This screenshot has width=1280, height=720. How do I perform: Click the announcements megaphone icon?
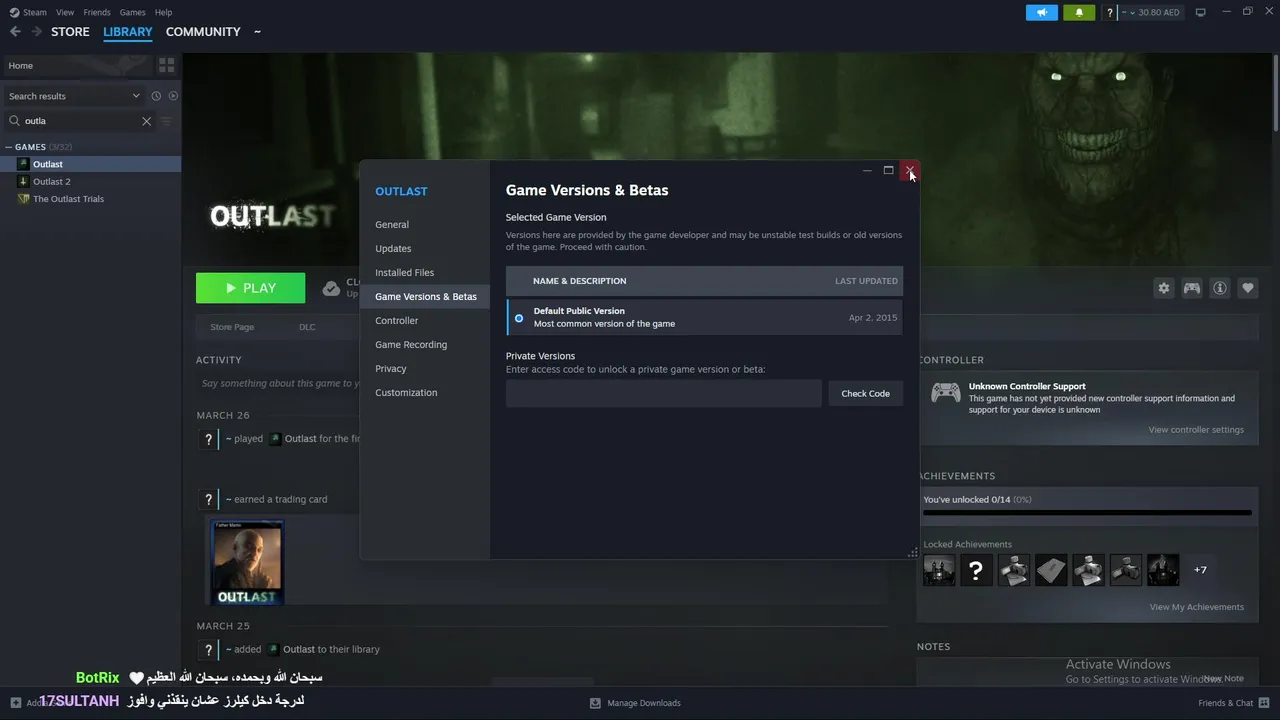(x=1041, y=12)
